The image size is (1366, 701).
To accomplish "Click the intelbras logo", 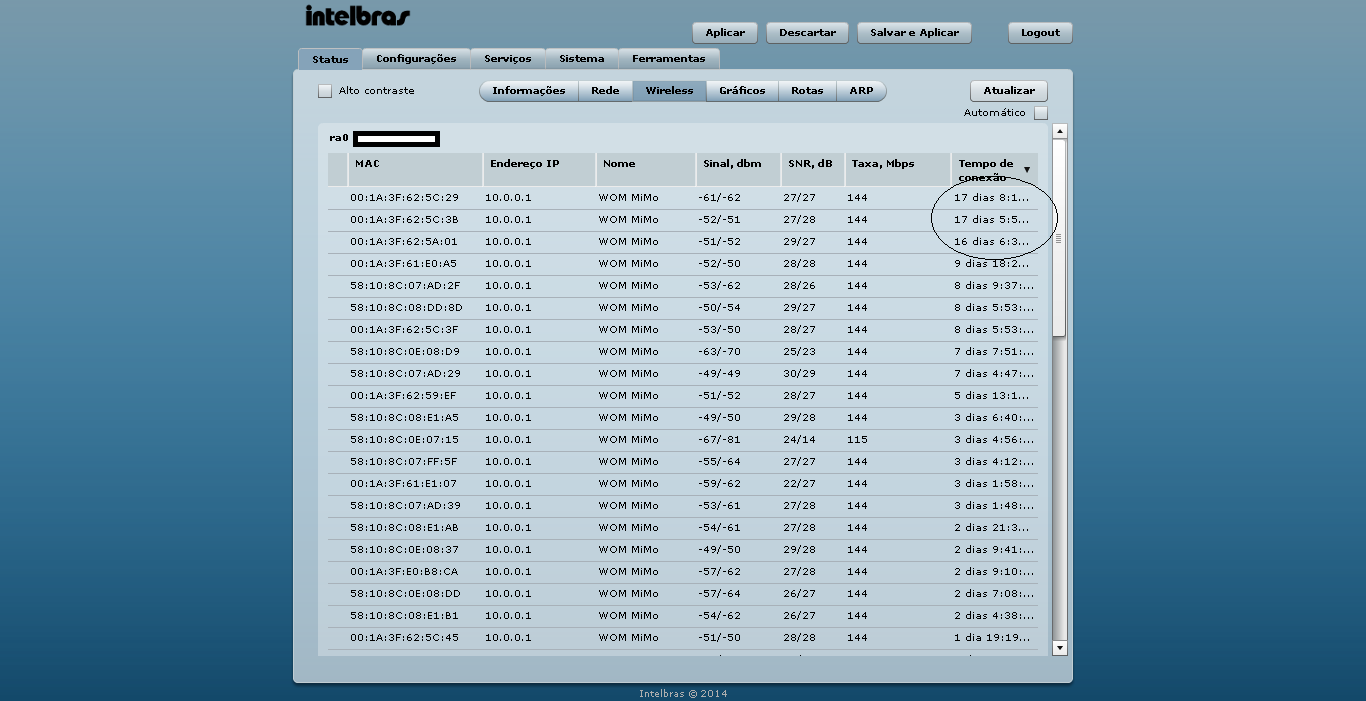I will click(357, 17).
